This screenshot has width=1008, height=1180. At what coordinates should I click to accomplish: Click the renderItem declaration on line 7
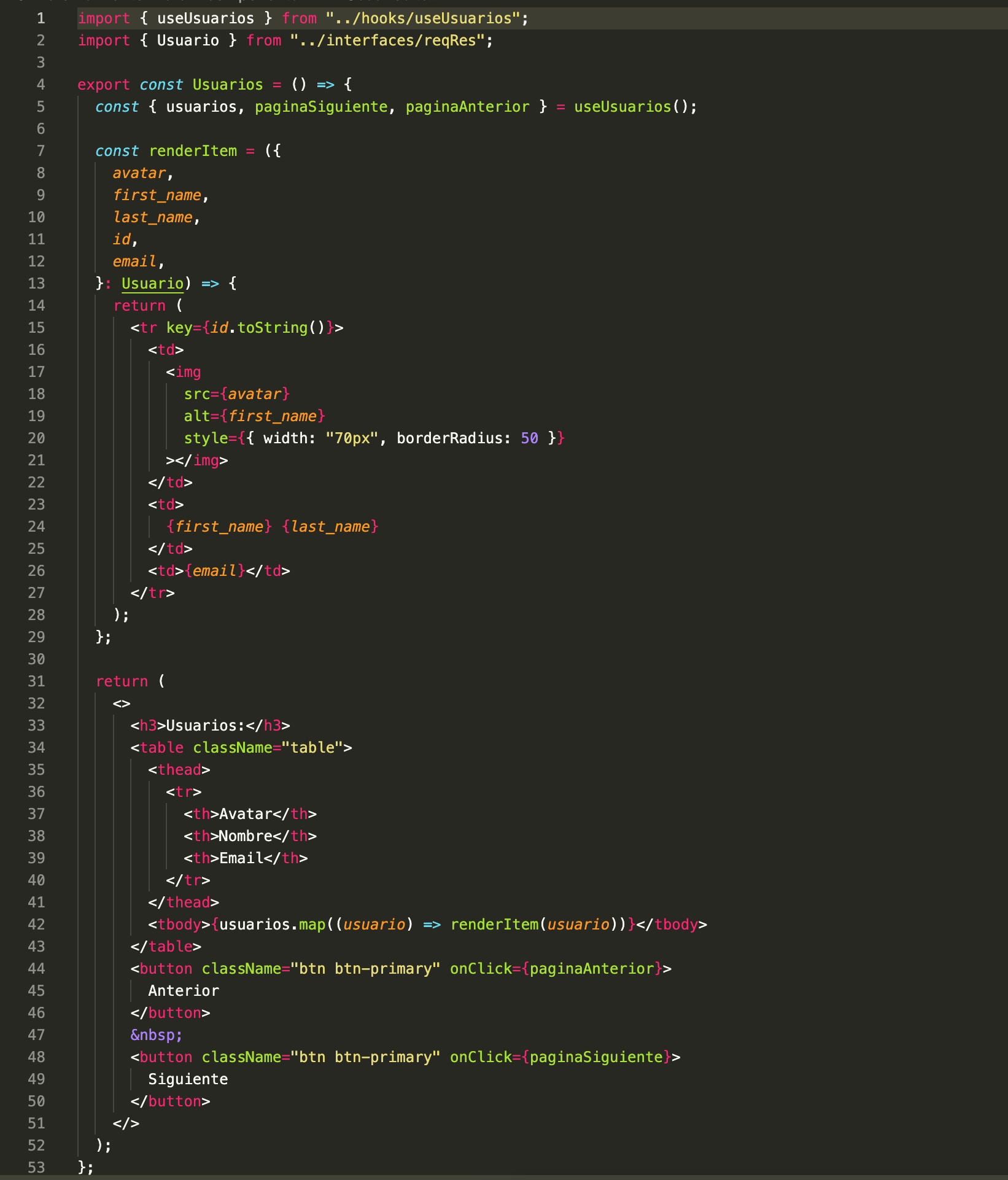coord(193,151)
